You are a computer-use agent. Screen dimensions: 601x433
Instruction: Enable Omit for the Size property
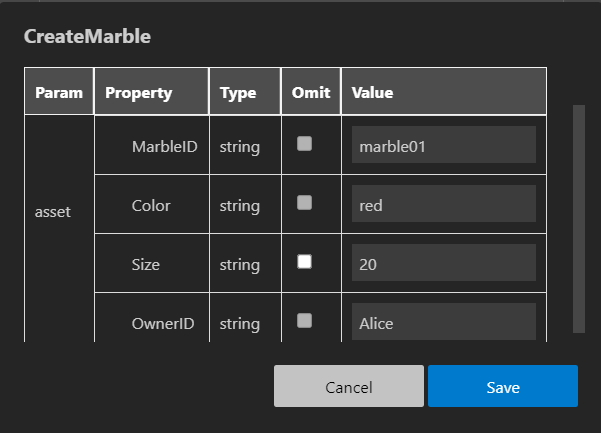pyautogui.click(x=305, y=262)
